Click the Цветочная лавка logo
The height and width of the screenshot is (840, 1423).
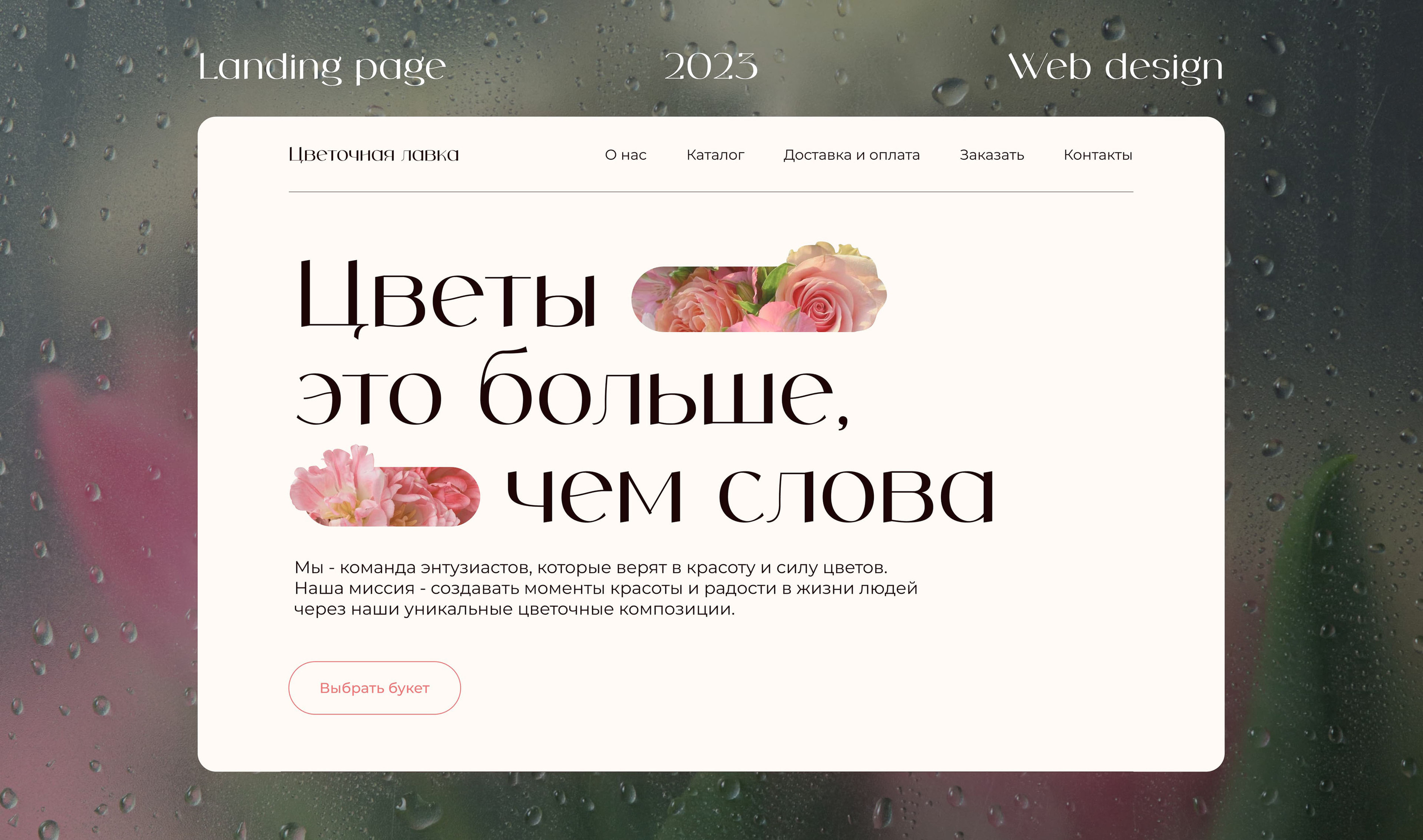tap(374, 155)
